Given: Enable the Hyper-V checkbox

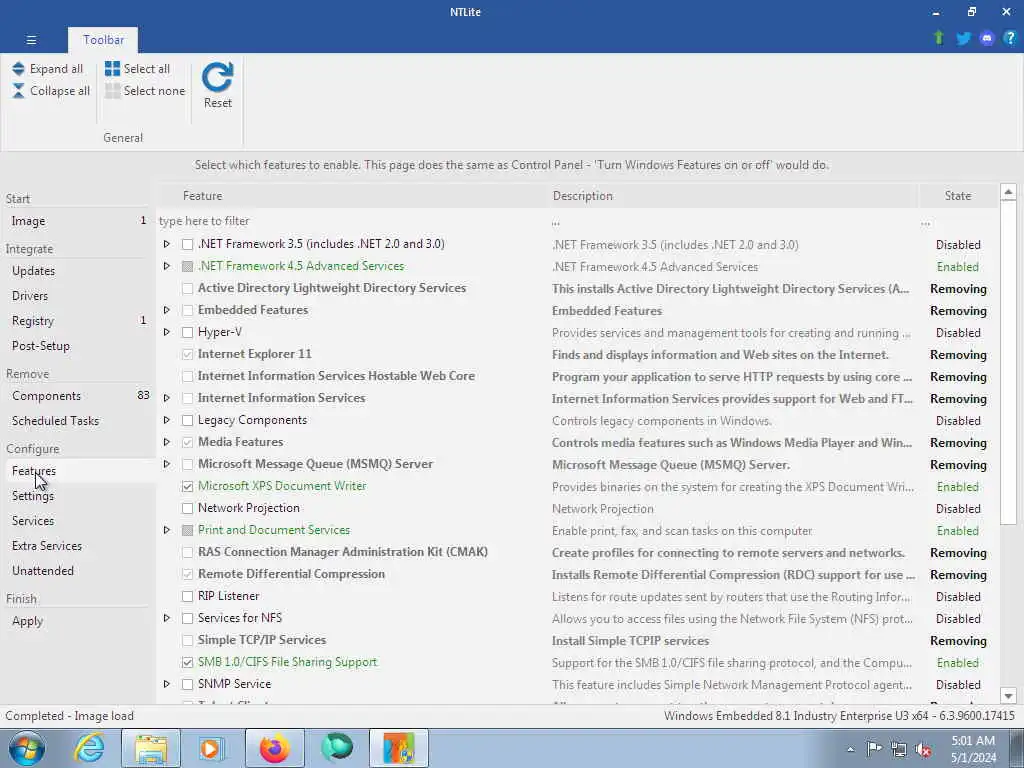Looking at the screenshot, I should pyautogui.click(x=187, y=332).
